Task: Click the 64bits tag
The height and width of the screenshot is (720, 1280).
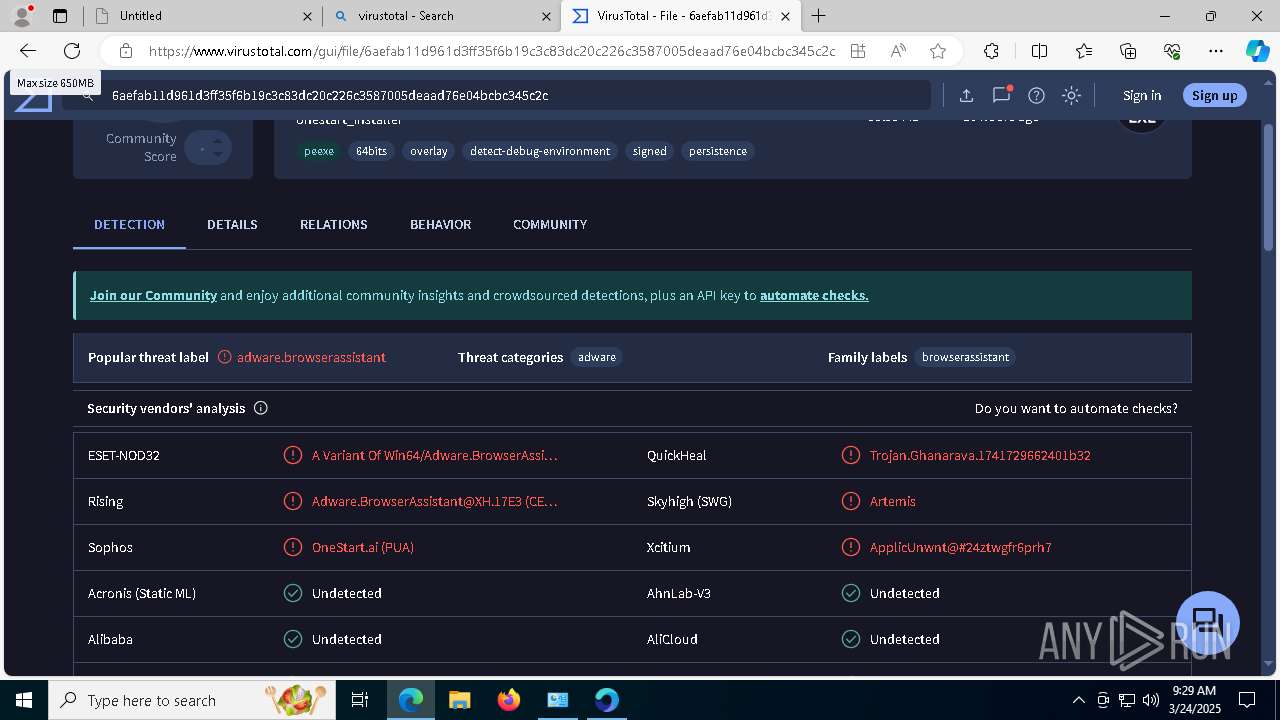Action: click(371, 151)
